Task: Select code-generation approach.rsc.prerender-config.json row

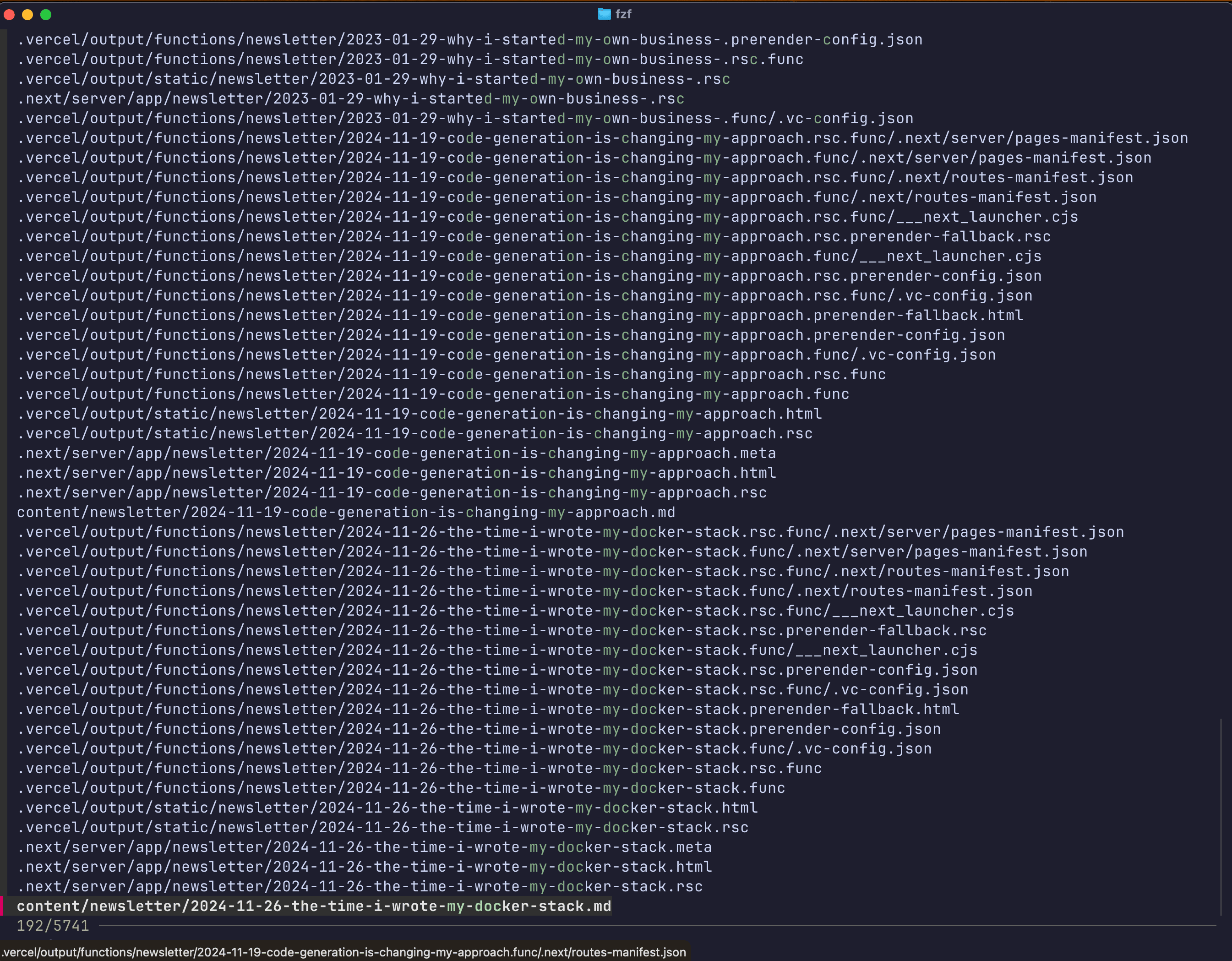Action: (529, 276)
